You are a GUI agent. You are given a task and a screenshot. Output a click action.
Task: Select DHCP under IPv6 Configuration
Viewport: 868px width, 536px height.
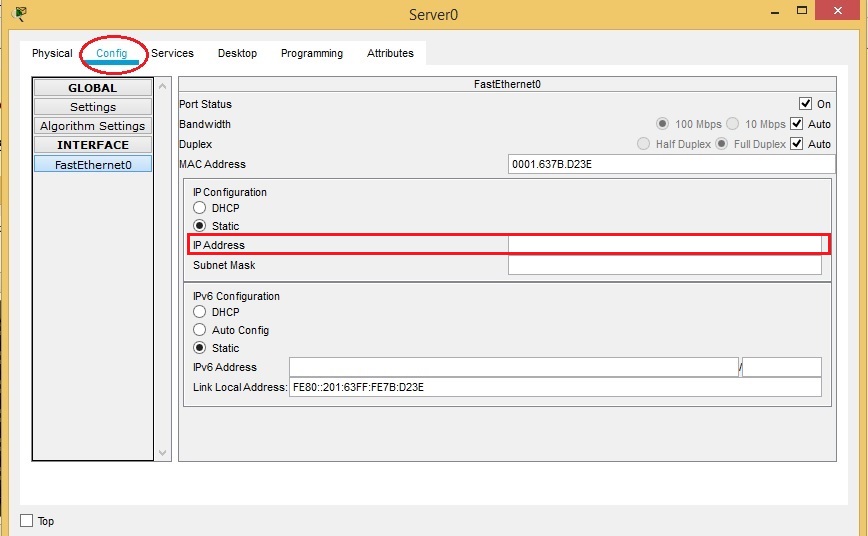pos(200,312)
